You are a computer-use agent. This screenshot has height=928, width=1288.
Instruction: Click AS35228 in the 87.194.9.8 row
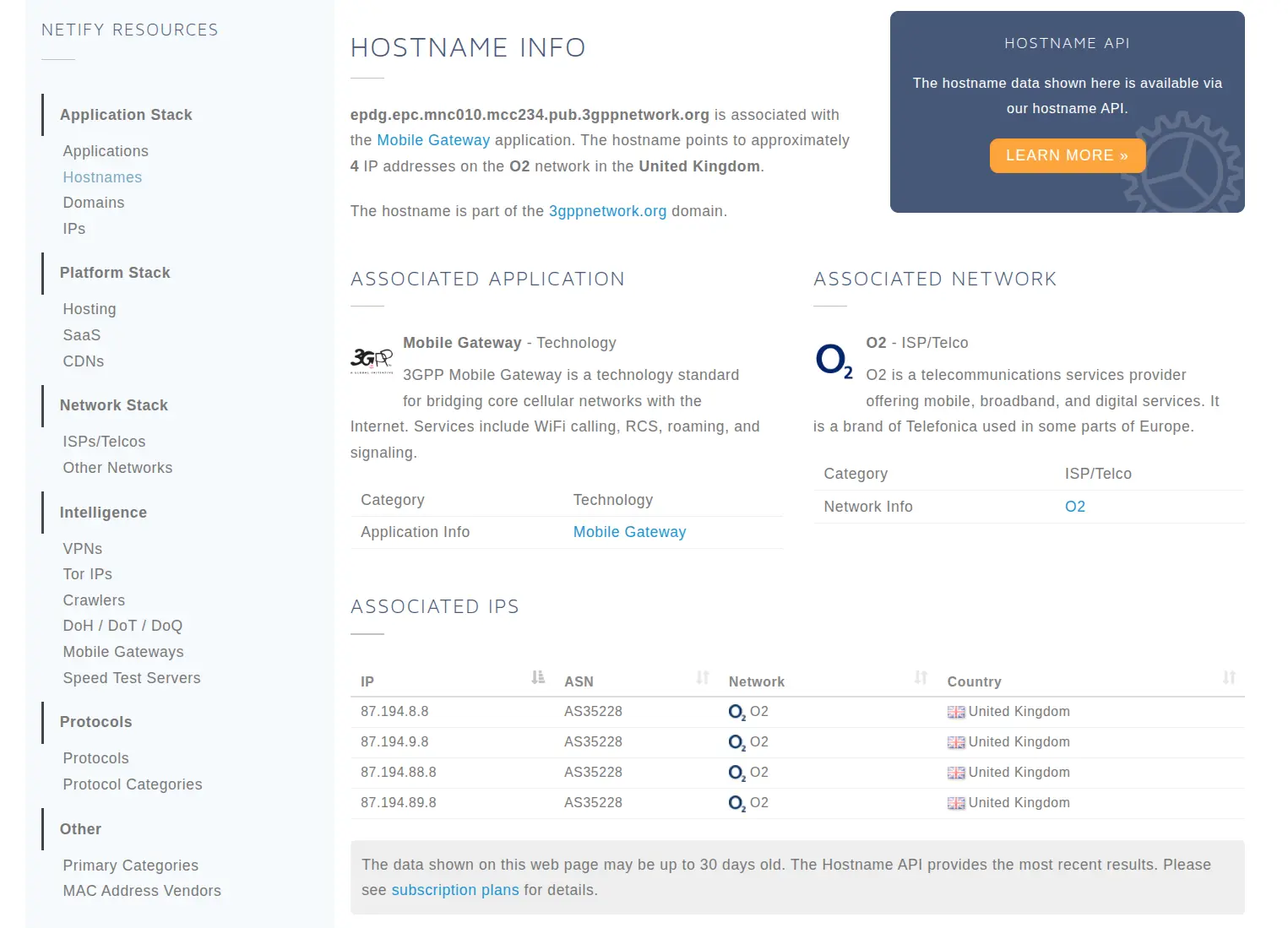[x=593, y=742]
